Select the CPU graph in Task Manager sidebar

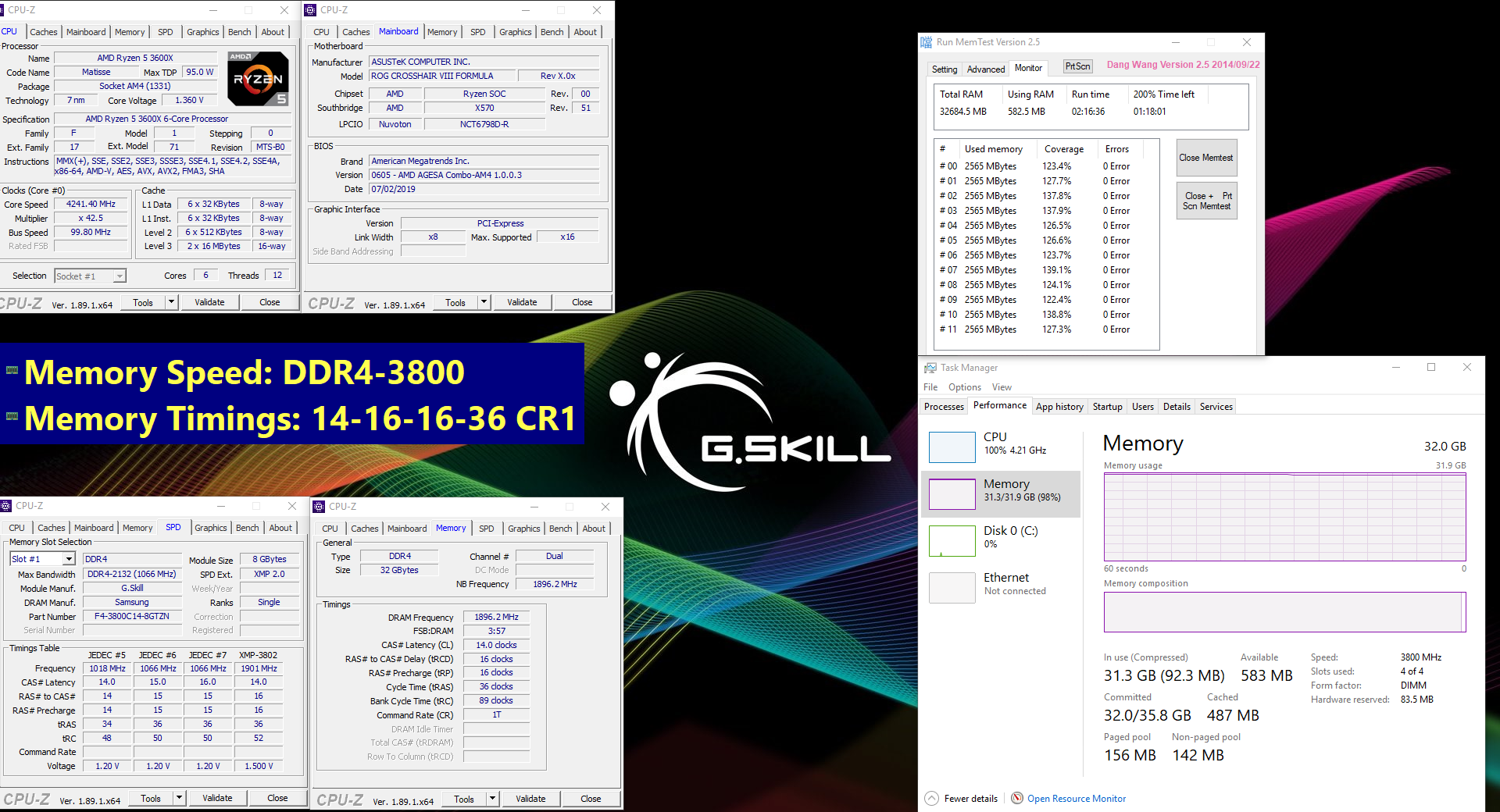click(x=1001, y=447)
